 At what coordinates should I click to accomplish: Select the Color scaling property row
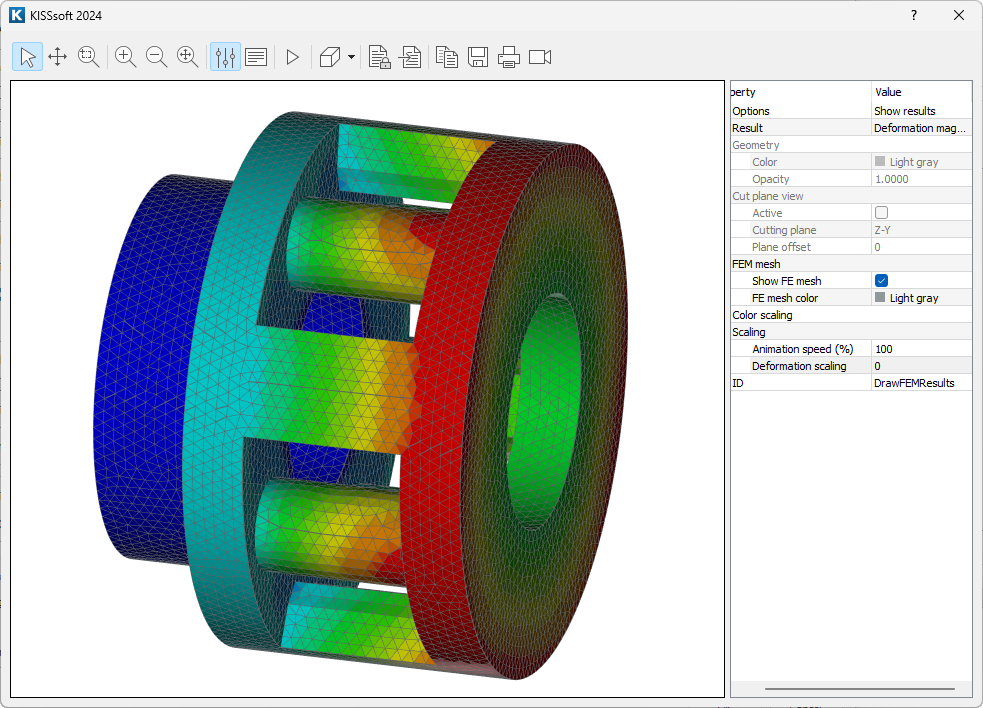[x=800, y=315]
